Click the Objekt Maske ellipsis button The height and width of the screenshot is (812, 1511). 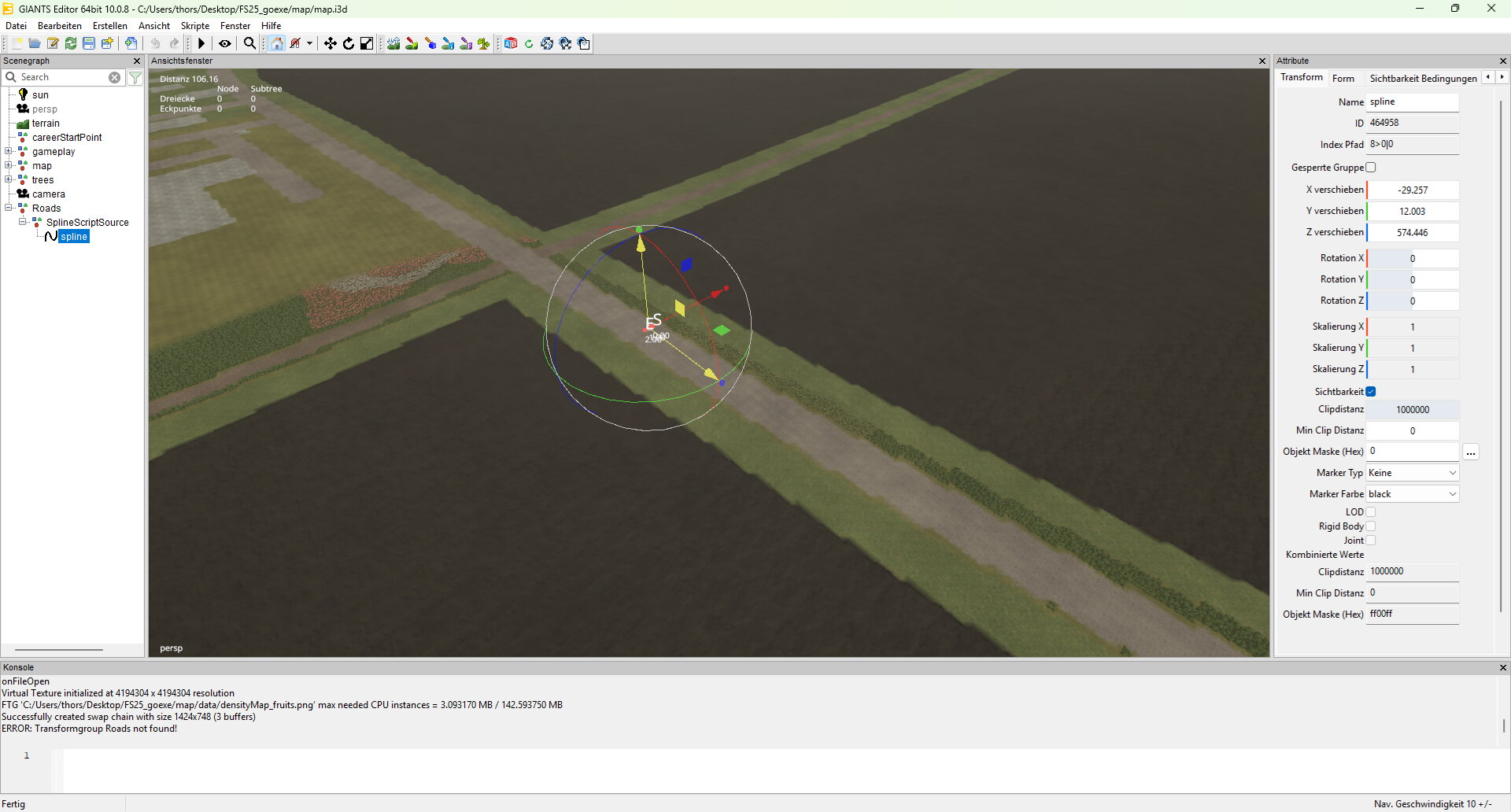(1471, 452)
